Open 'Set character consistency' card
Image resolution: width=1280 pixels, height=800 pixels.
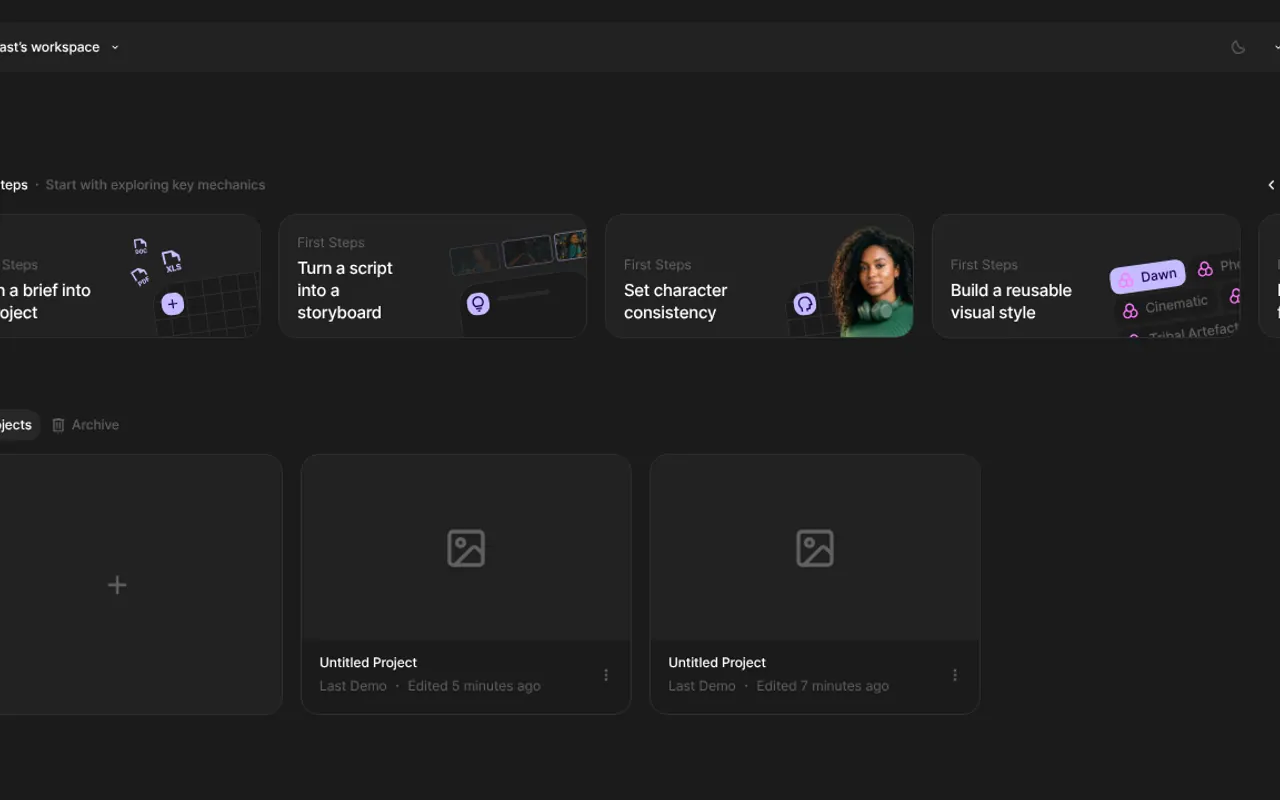click(759, 276)
